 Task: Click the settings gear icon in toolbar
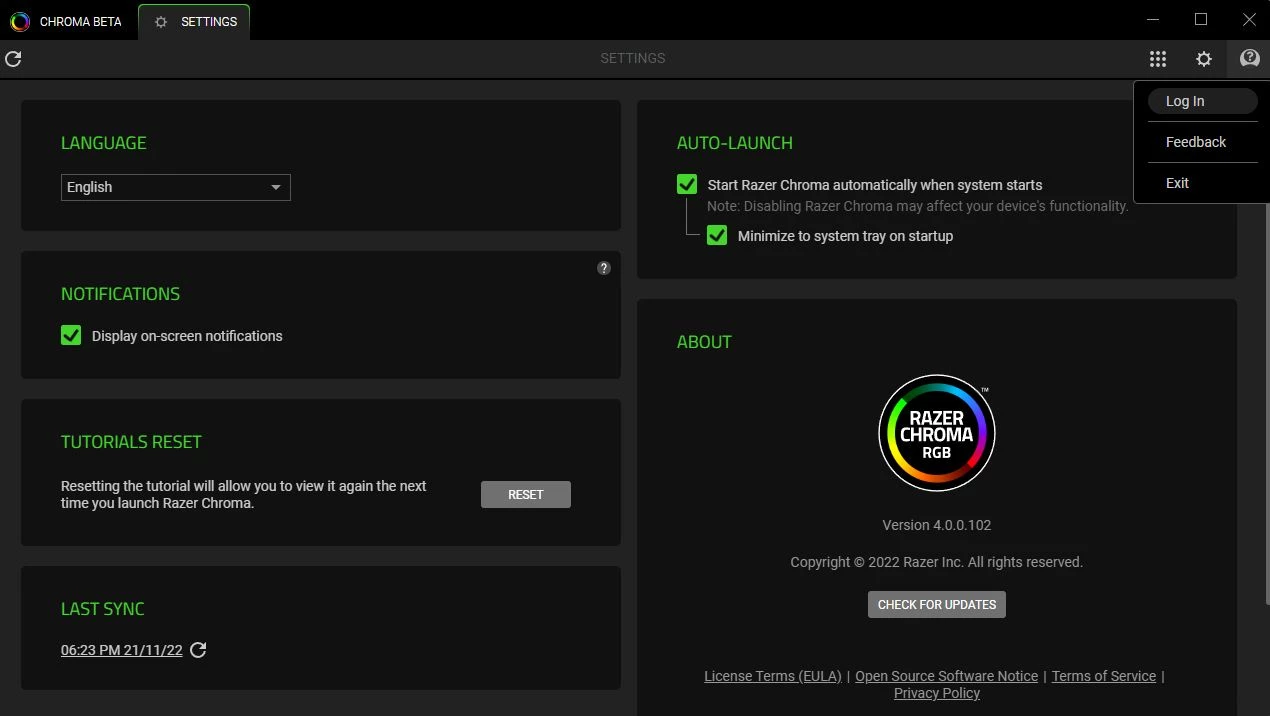1204,59
